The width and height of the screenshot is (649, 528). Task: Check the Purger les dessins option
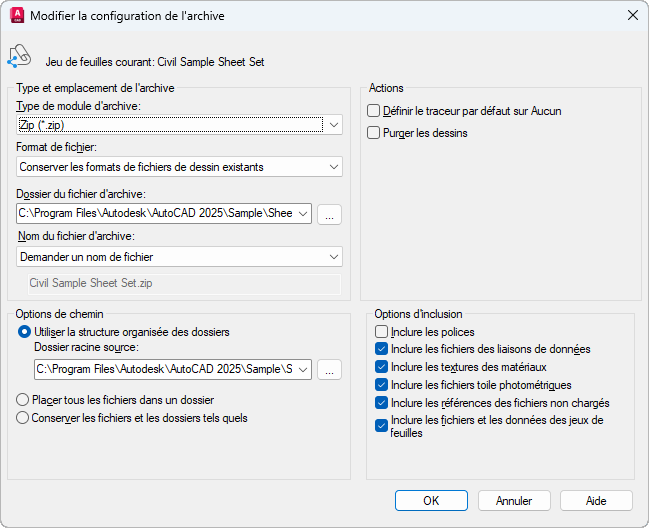click(374, 133)
